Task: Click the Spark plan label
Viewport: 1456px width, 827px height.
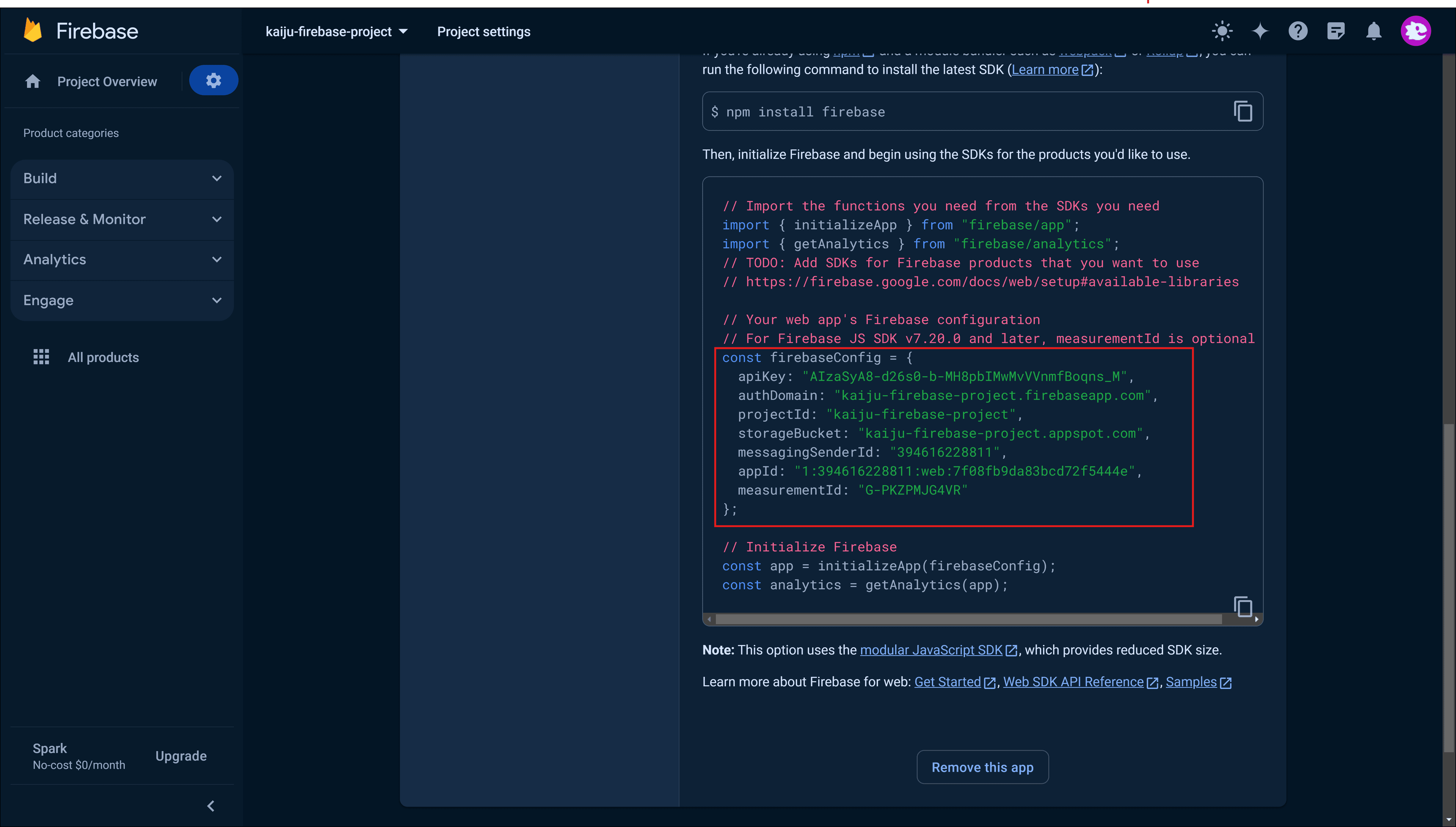Action: tap(49, 748)
